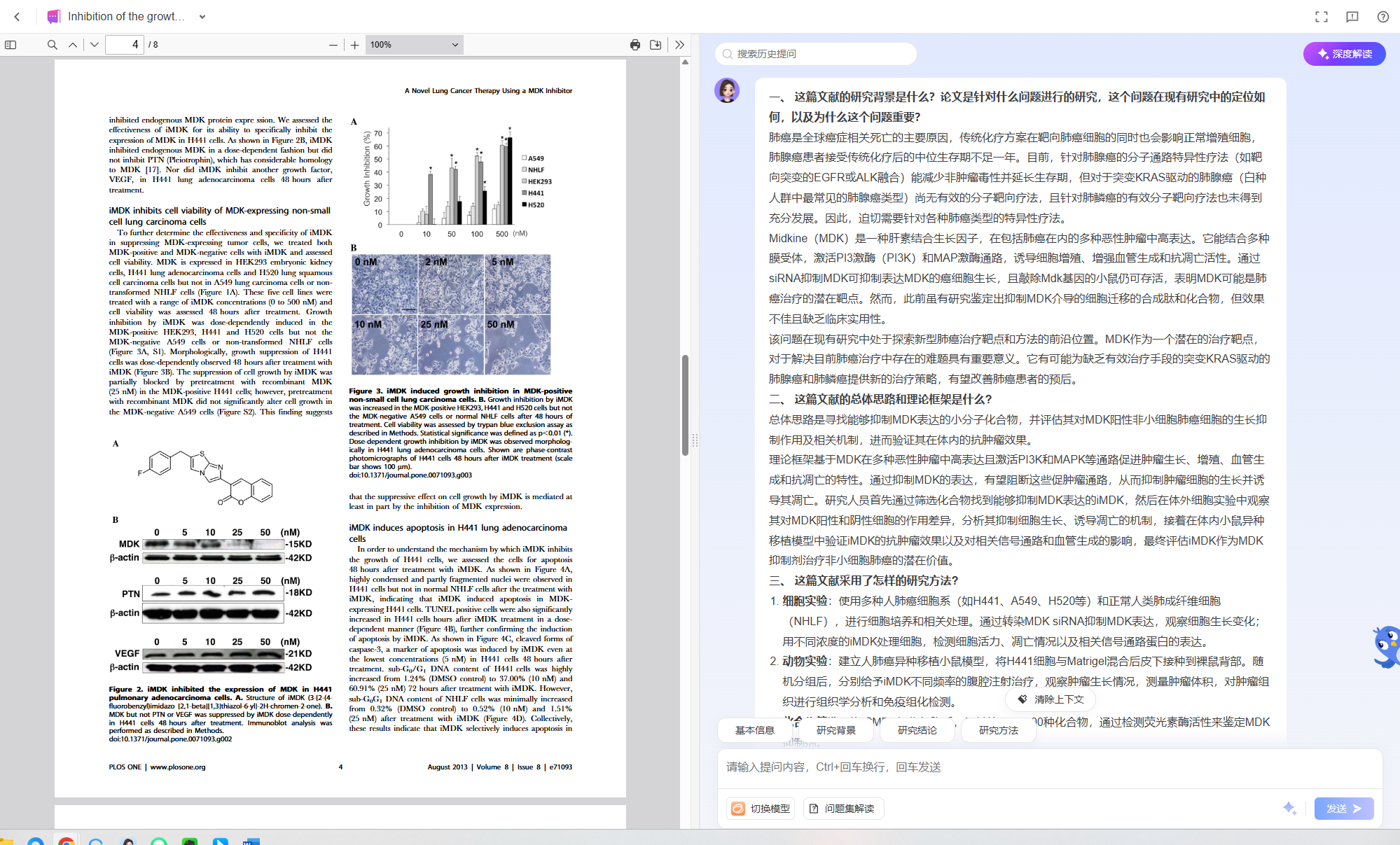Enter fullscreen mode via top-right icon
1400x845 pixels.
1322,17
